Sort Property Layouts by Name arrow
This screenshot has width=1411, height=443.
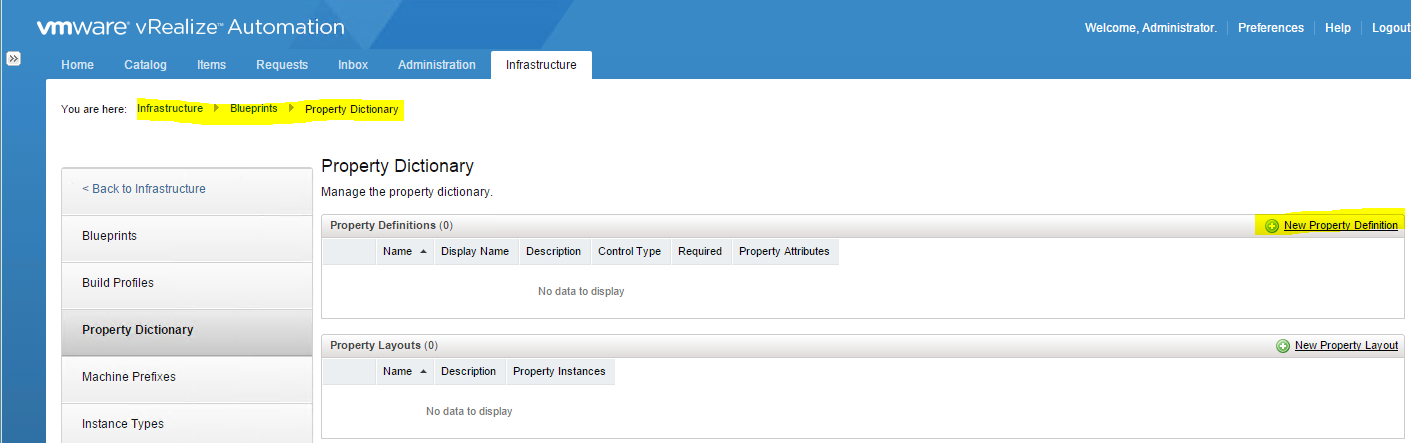point(424,371)
